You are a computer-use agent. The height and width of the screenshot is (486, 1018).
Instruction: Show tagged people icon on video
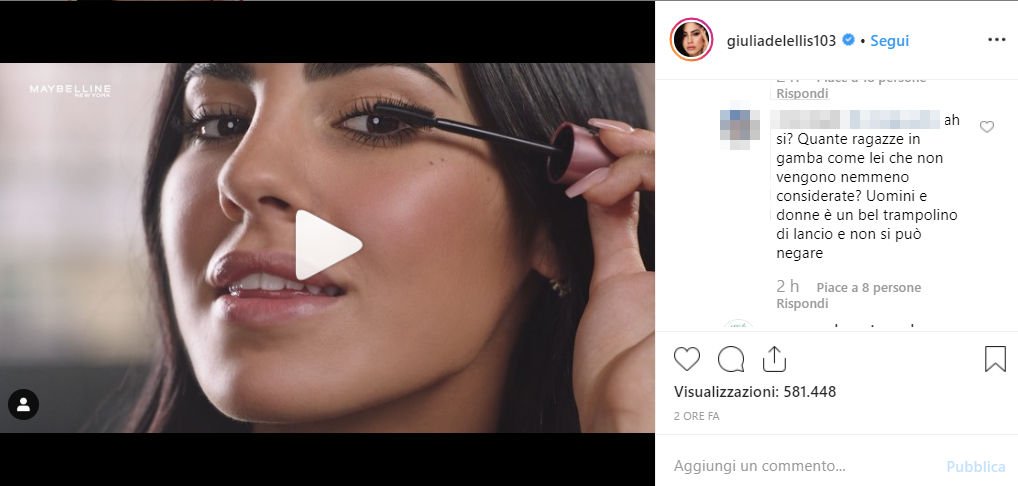(23, 404)
